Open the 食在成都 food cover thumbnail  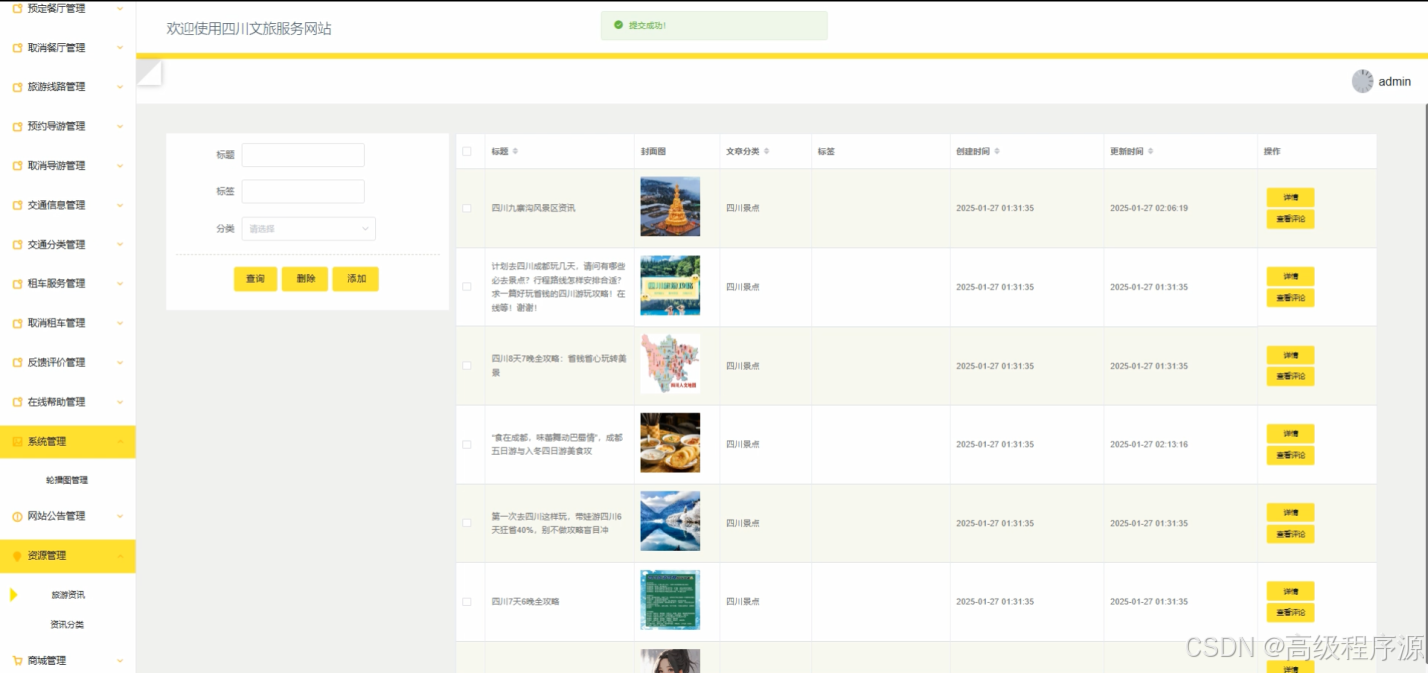click(x=670, y=443)
